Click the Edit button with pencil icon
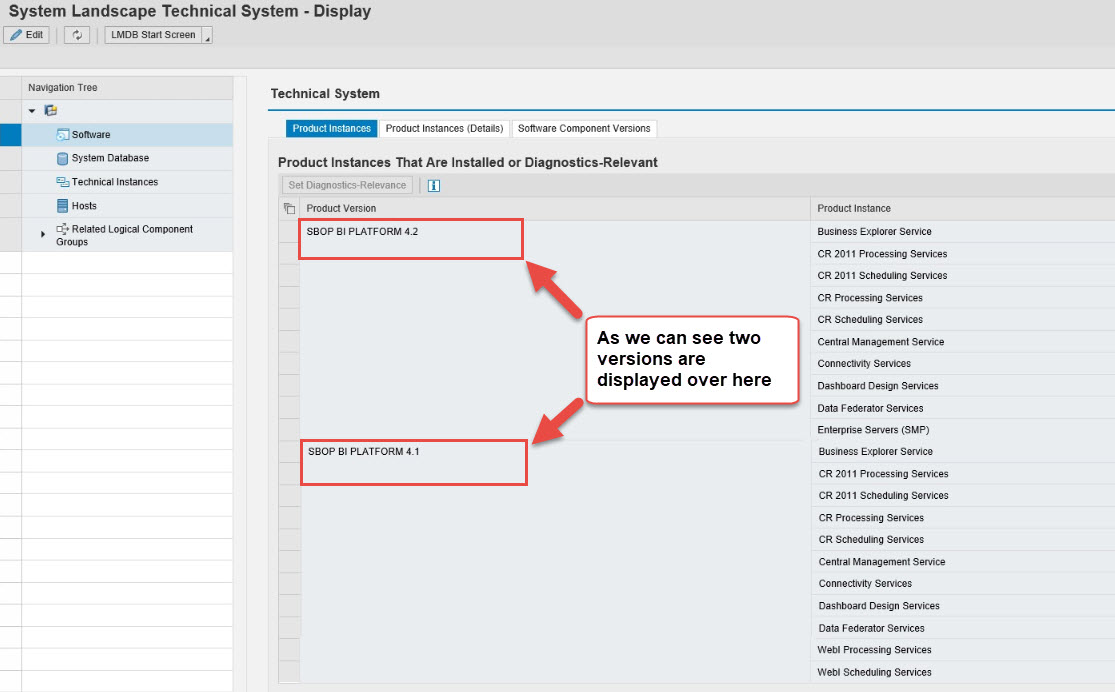 point(27,35)
